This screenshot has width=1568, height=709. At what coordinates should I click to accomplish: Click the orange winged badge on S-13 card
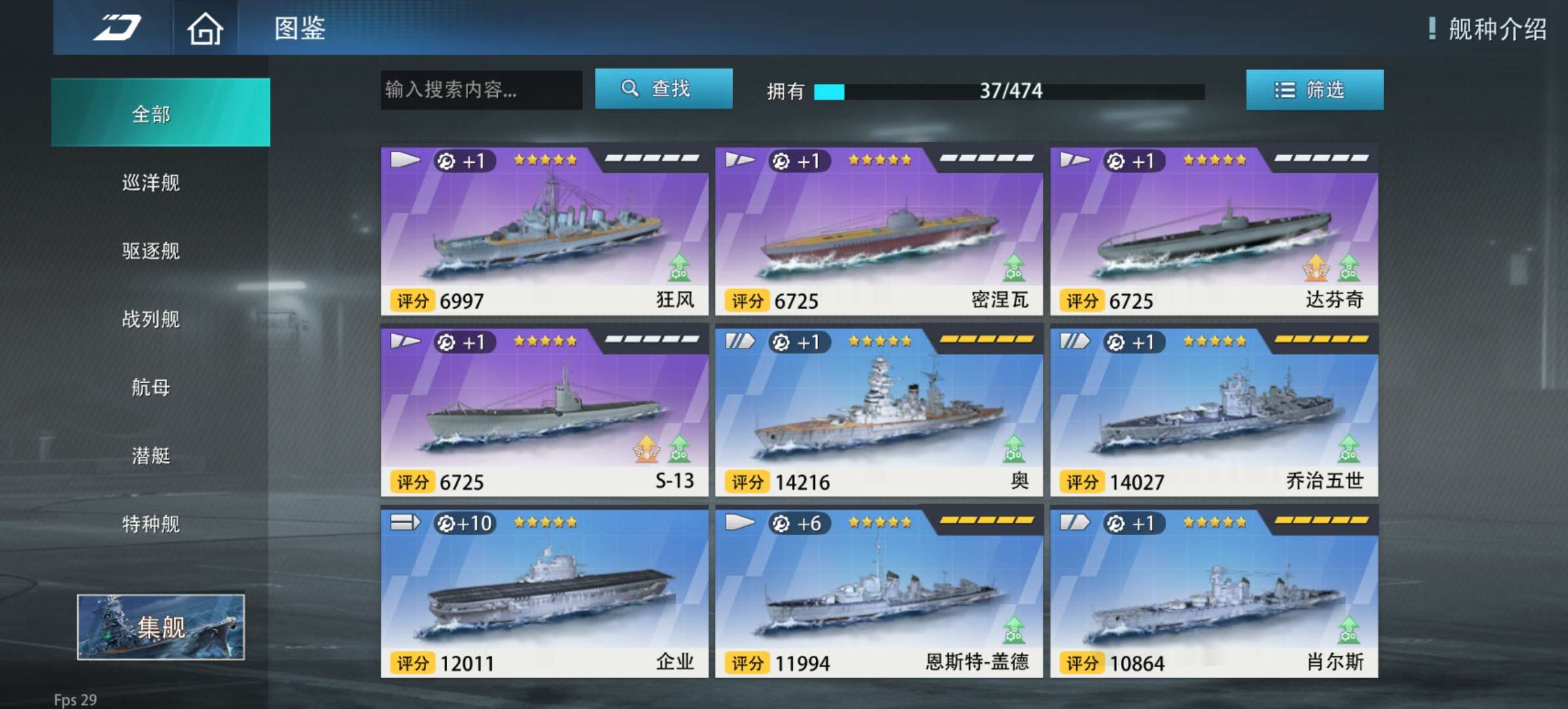(x=646, y=448)
